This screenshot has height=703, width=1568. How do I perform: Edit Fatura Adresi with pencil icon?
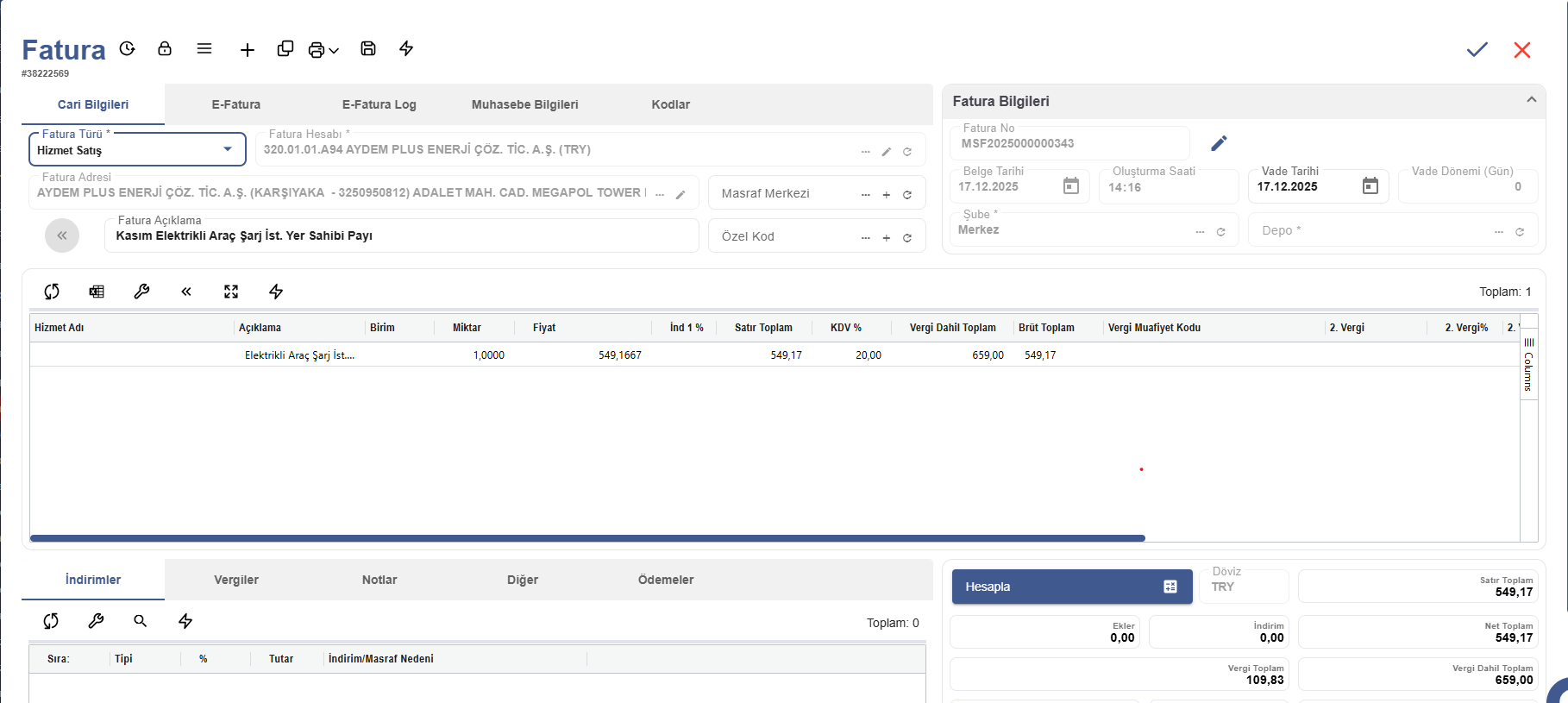pyautogui.click(x=681, y=195)
